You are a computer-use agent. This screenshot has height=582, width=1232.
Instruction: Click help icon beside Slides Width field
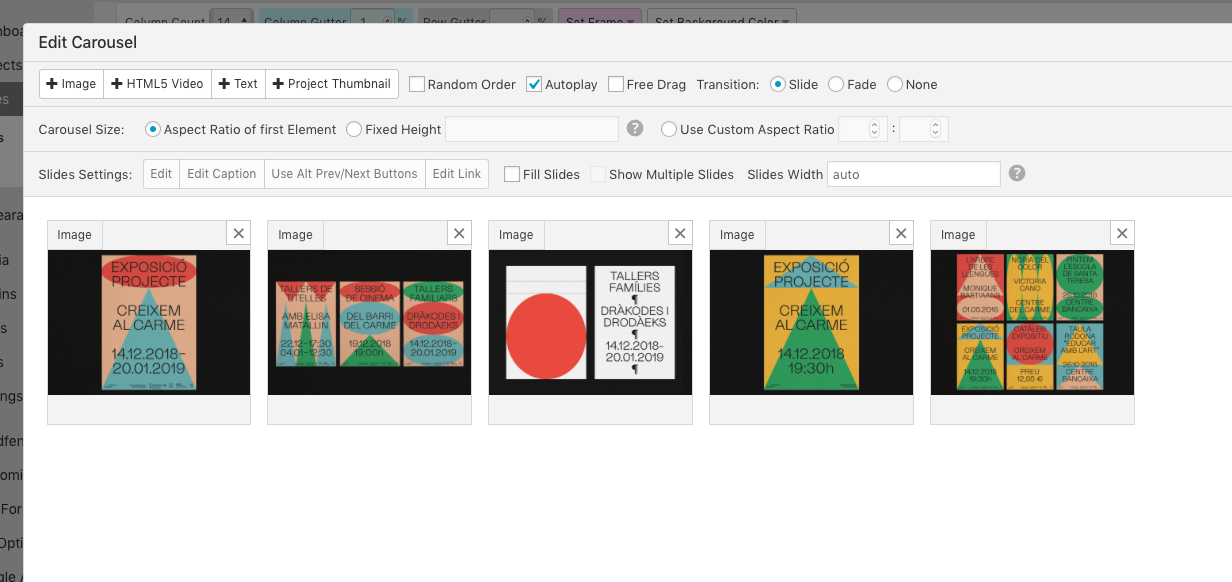pos(1017,174)
